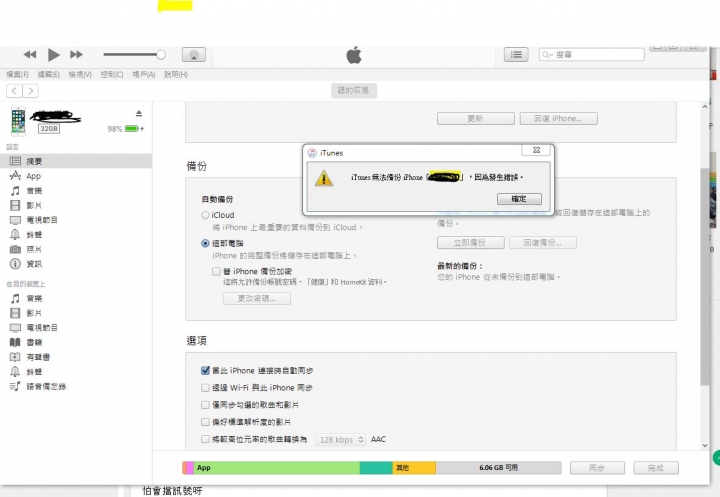The height and width of the screenshot is (497, 720).
Task: Open the AirPlay output icon
Action: (x=194, y=55)
